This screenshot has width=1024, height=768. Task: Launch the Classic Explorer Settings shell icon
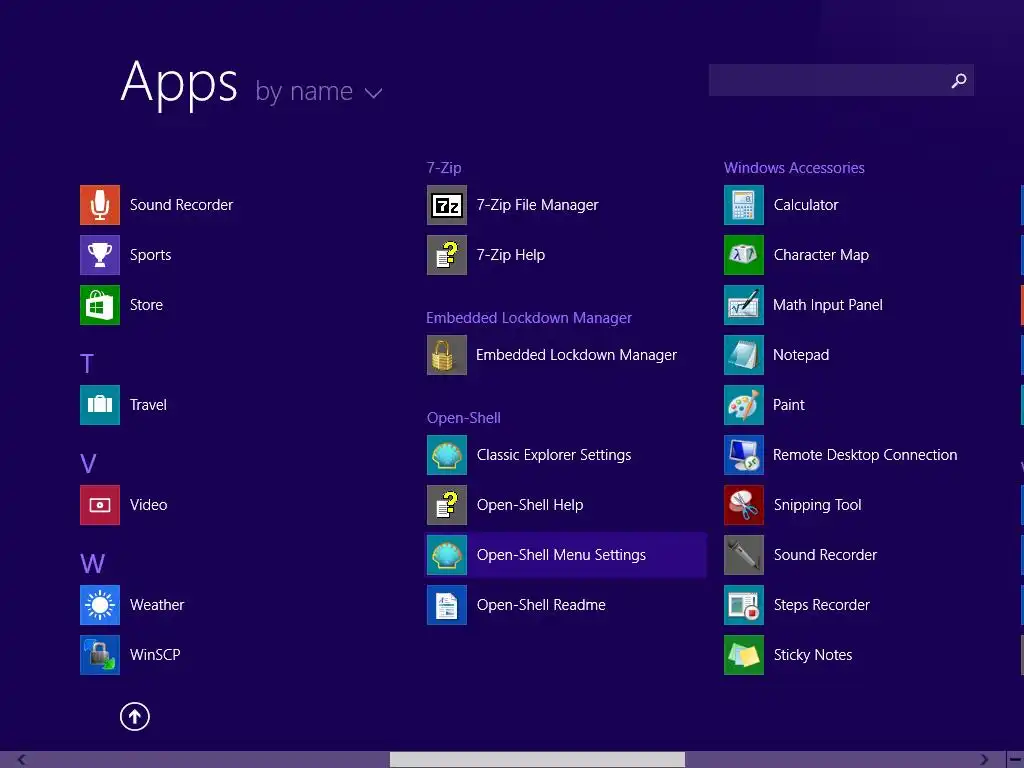[x=447, y=455]
